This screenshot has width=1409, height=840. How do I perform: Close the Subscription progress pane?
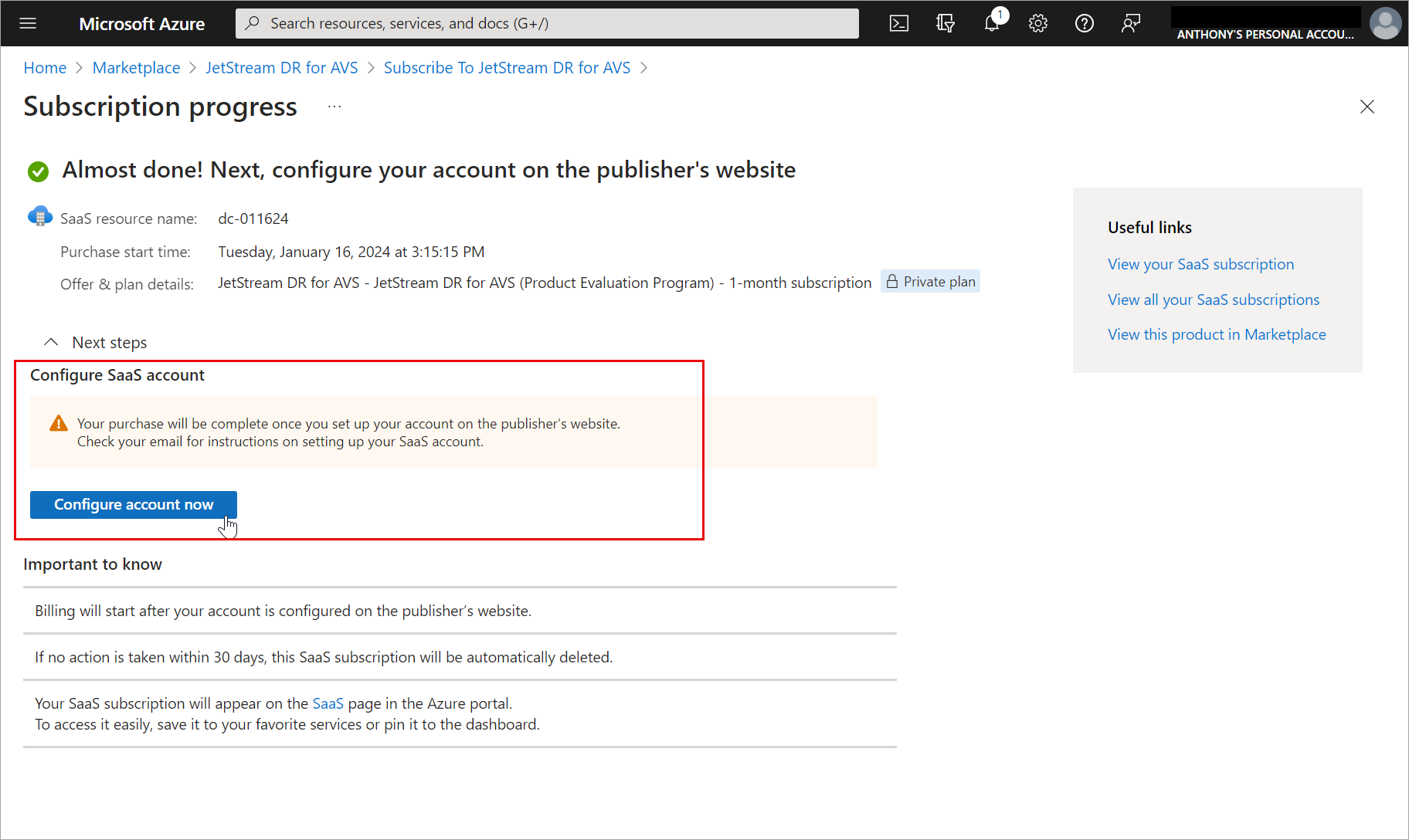pyautogui.click(x=1367, y=107)
